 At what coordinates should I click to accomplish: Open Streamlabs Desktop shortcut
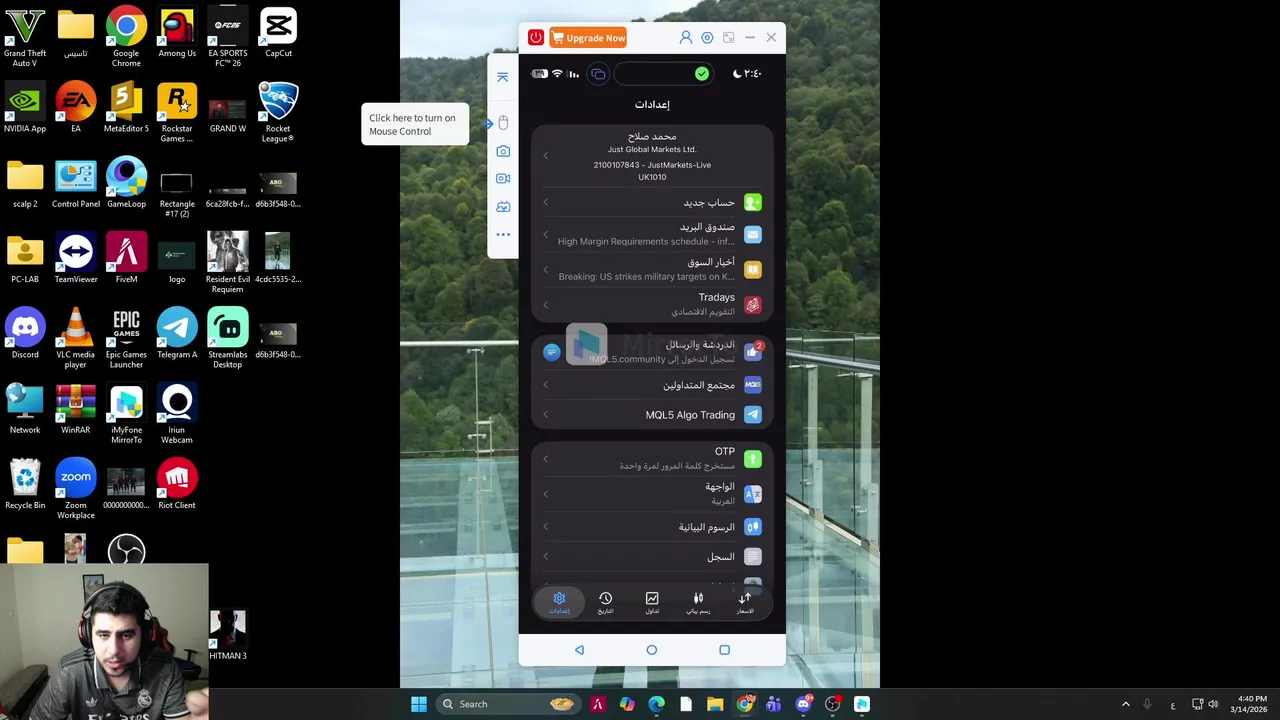tap(227, 339)
